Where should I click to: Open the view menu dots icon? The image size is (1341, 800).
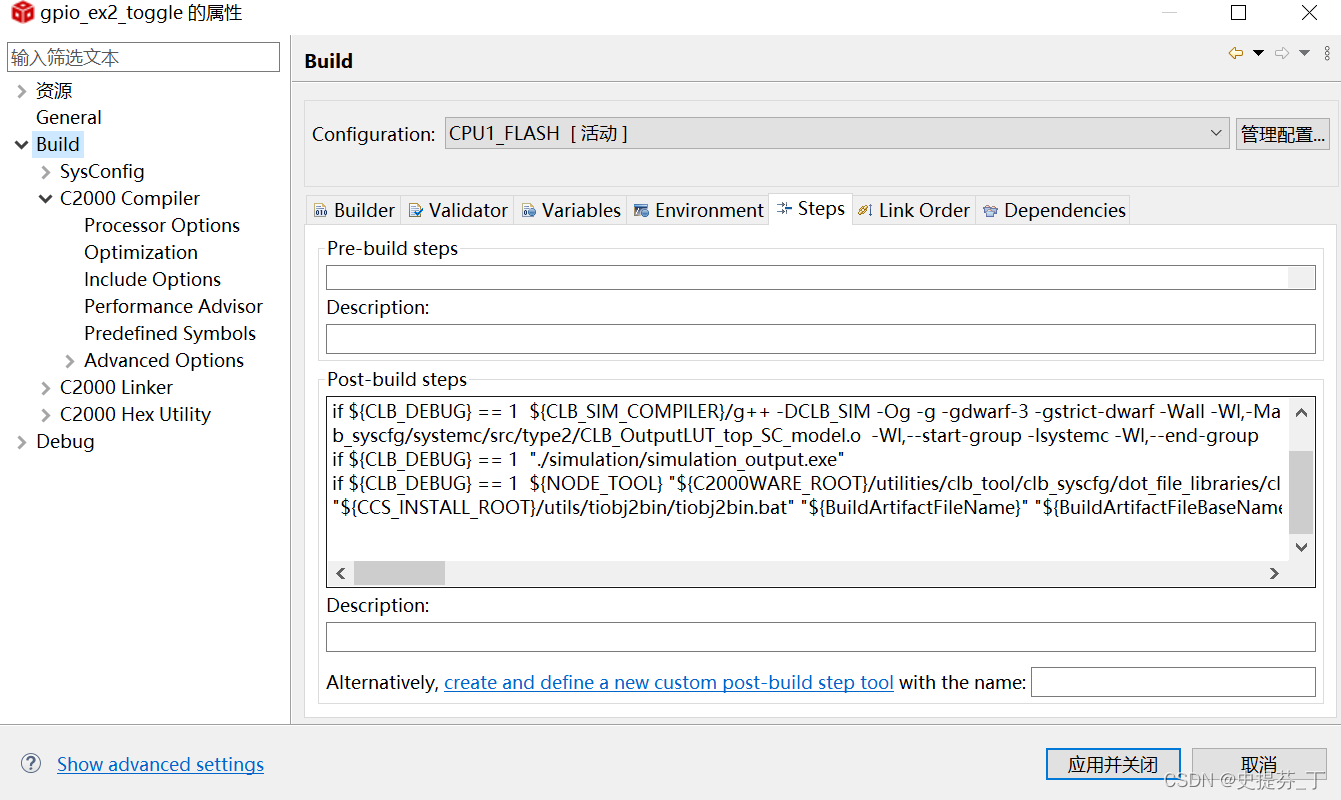pos(1327,53)
